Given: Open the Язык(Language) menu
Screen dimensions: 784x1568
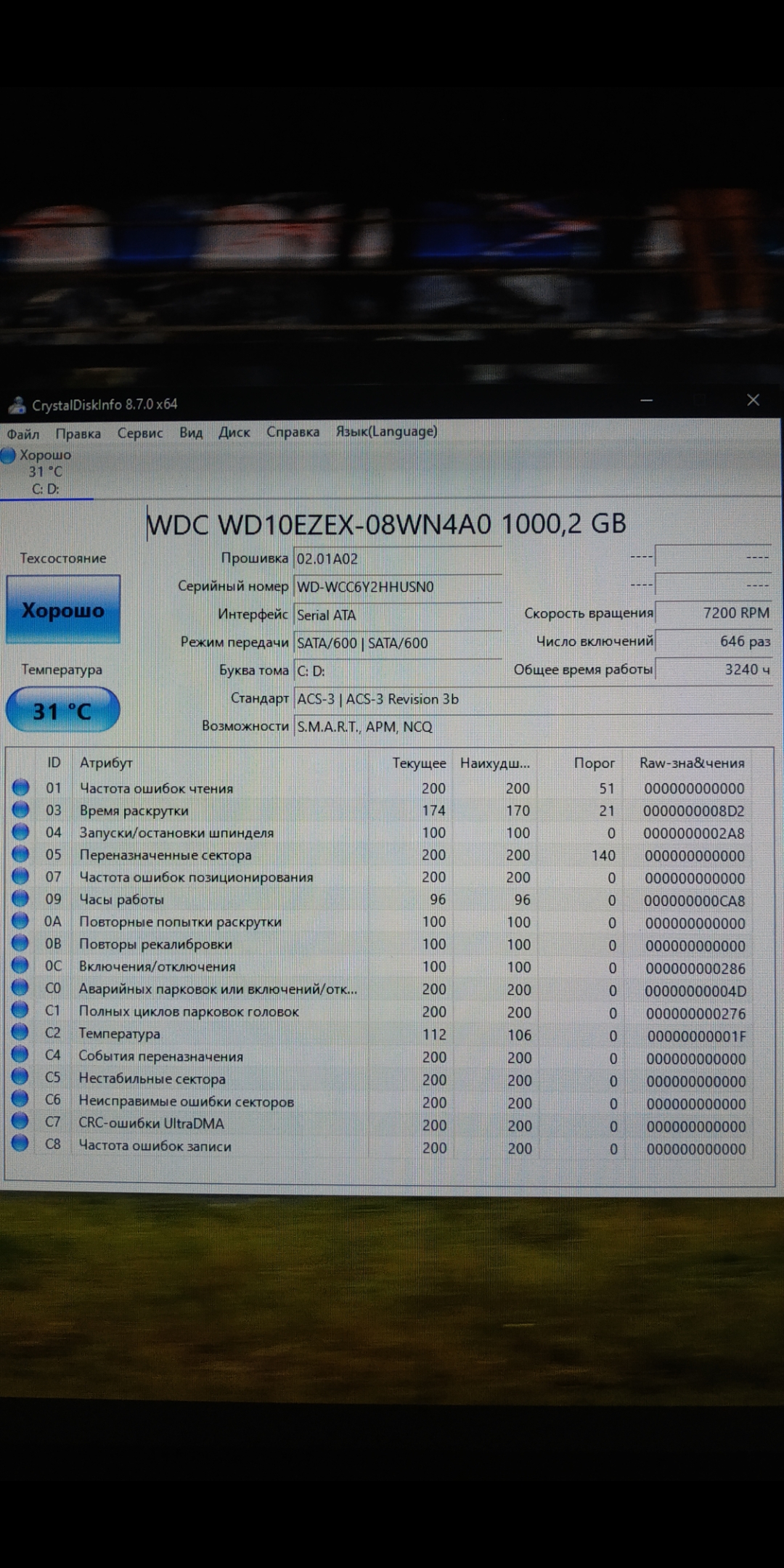Looking at the screenshot, I should (386, 431).
